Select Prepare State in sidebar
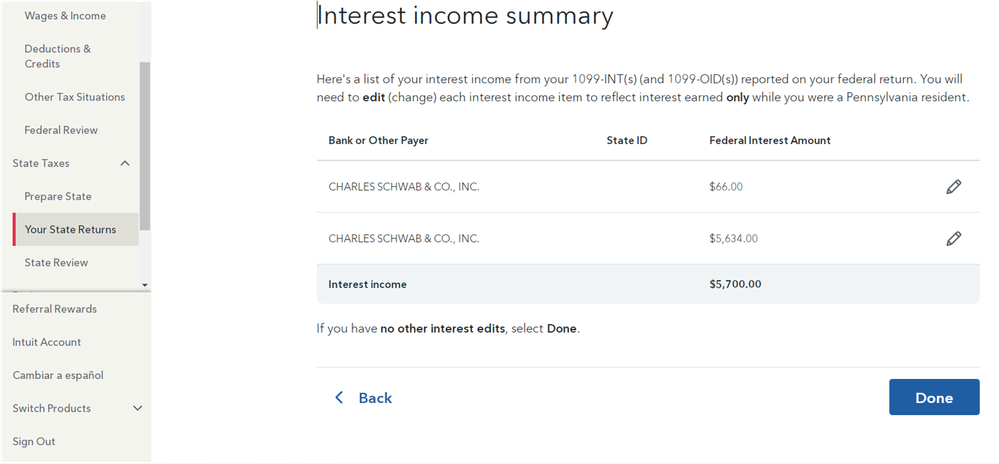Screen dimensions: 999x464 pos(58,196)
